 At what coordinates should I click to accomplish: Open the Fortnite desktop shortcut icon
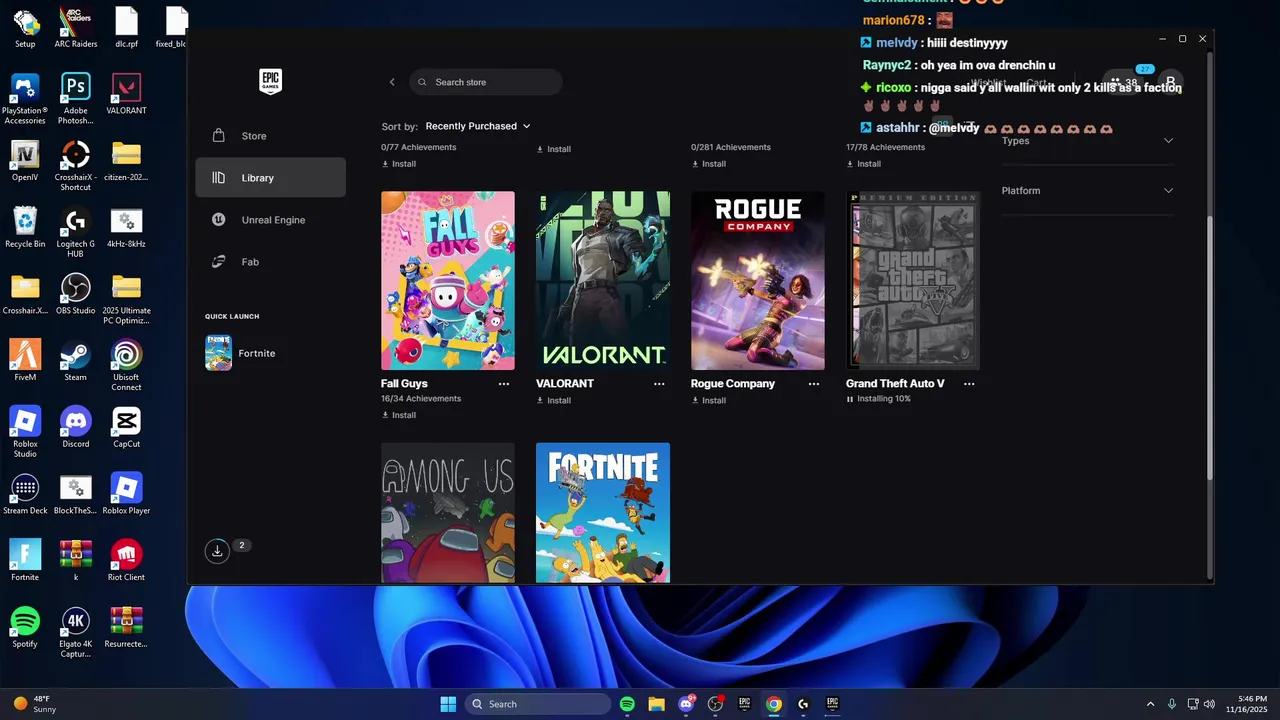25,560
